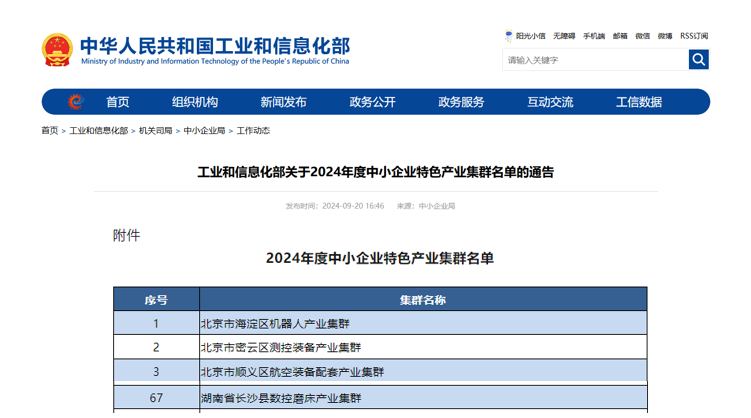Open the 政务服务 menu item
Viewport: 751px width, 418px height.
461,102
